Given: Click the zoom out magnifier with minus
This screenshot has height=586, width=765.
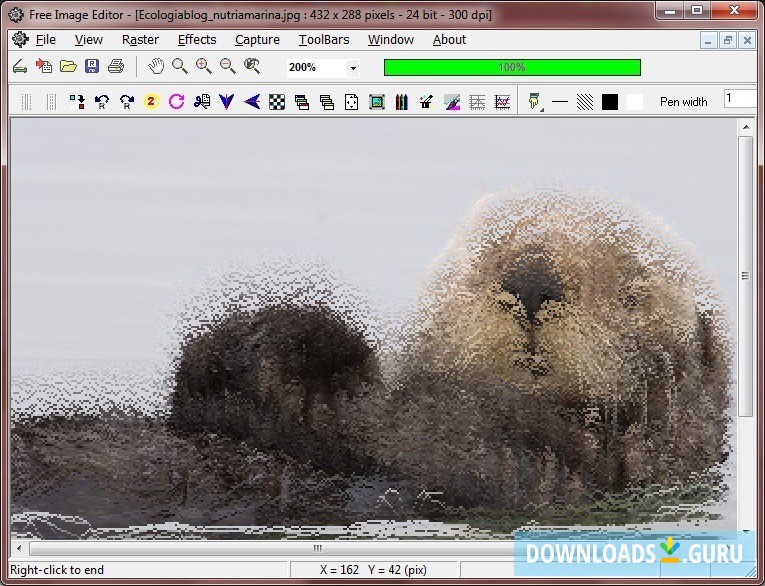Looking at the screenshot, I should 228,67.
